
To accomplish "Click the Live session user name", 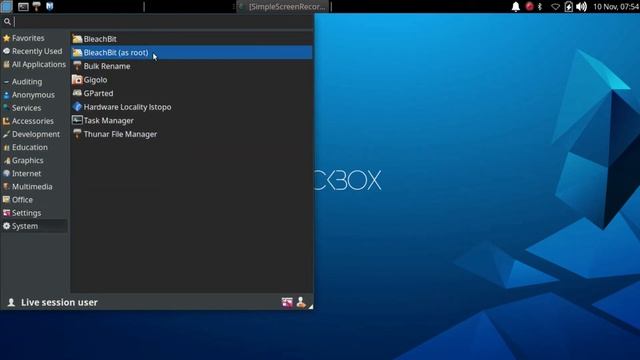I will 59,302.
